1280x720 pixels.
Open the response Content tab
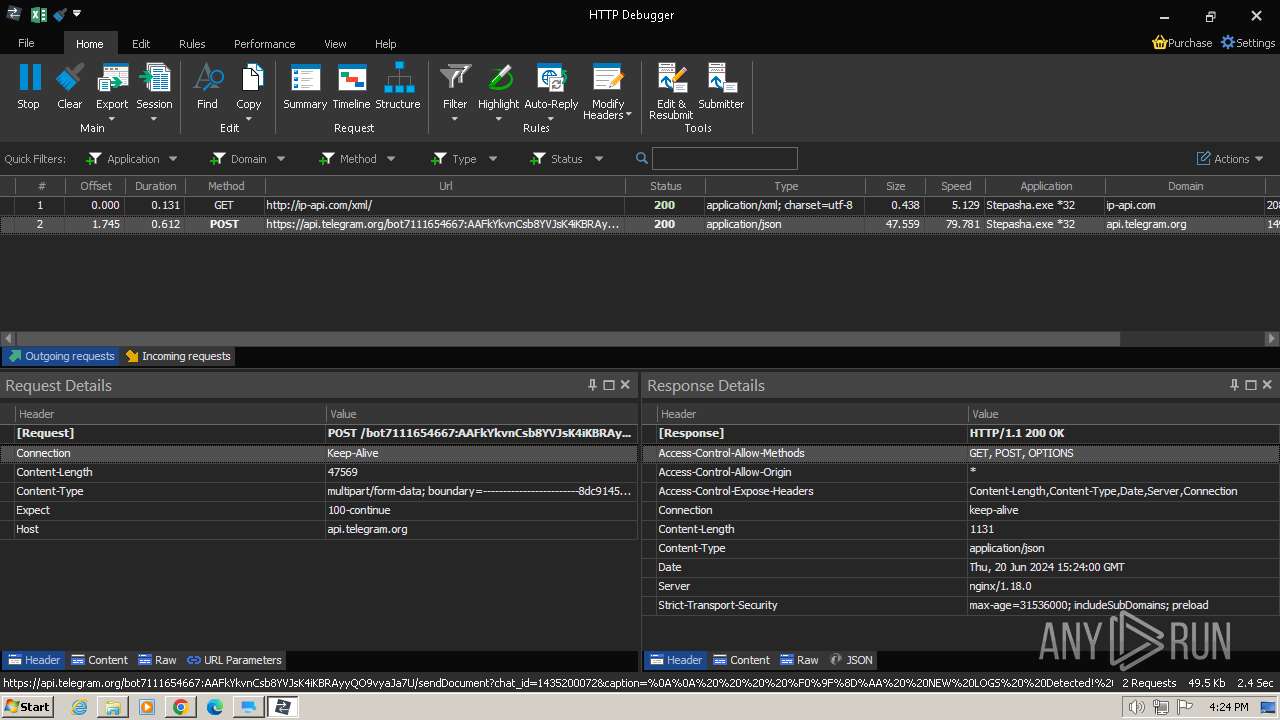742,660
